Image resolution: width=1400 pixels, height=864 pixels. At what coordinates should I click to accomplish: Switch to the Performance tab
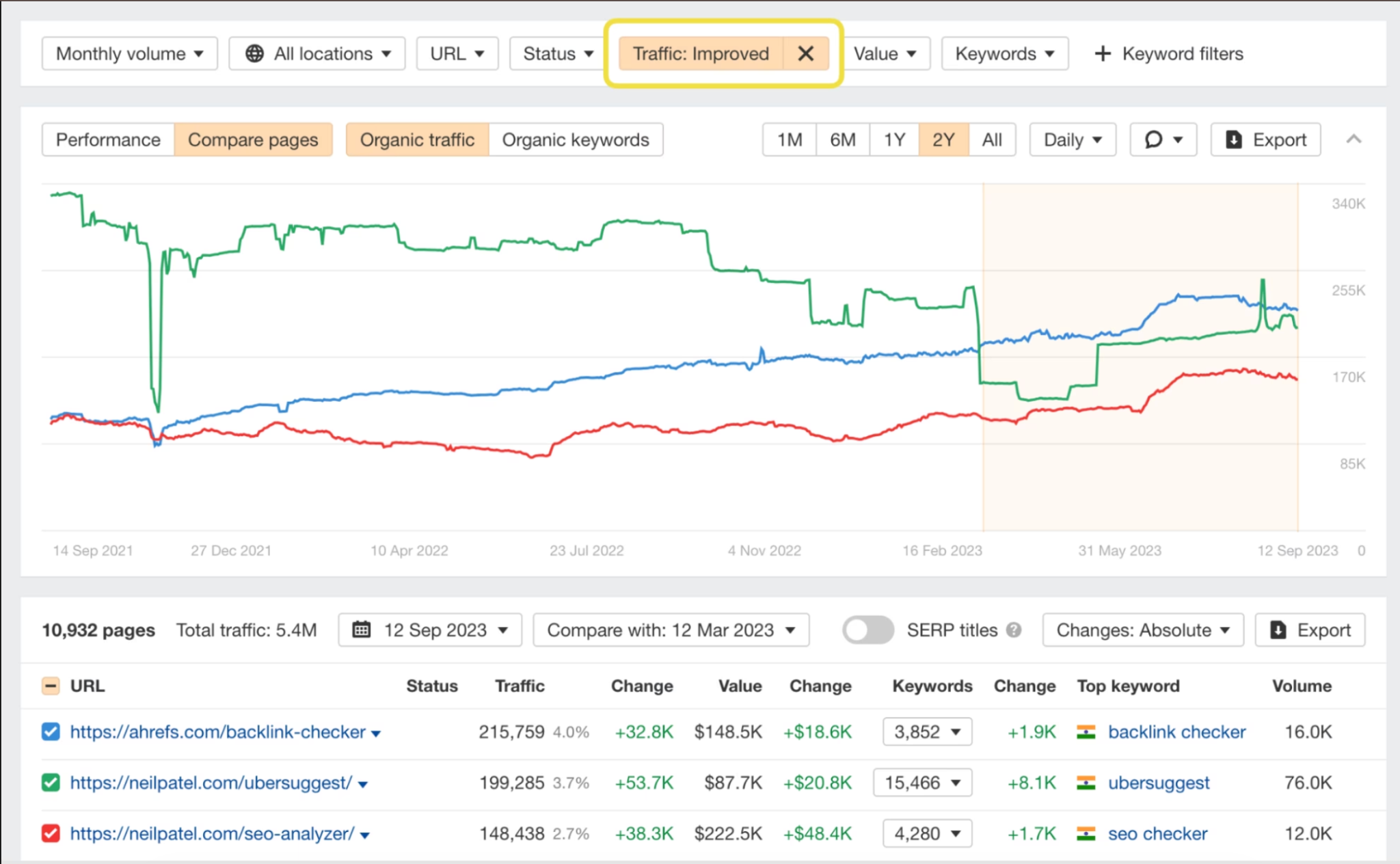(108, 139)
